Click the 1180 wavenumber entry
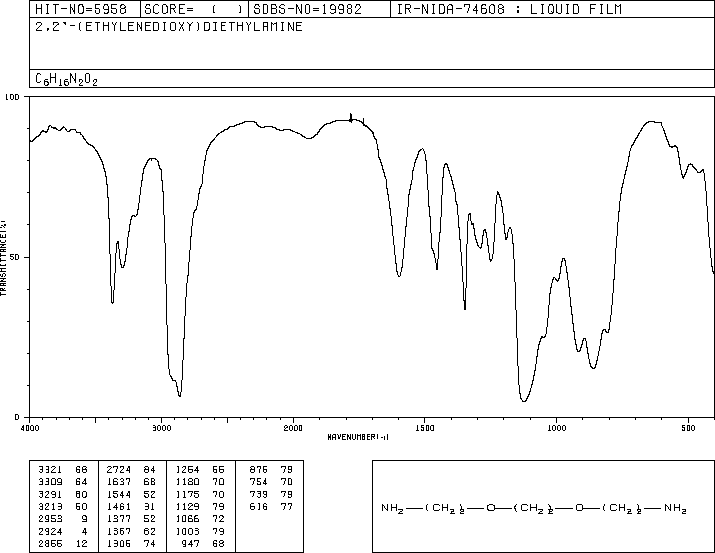Screen dimensions: 715x553 click(x=187, y=482)
